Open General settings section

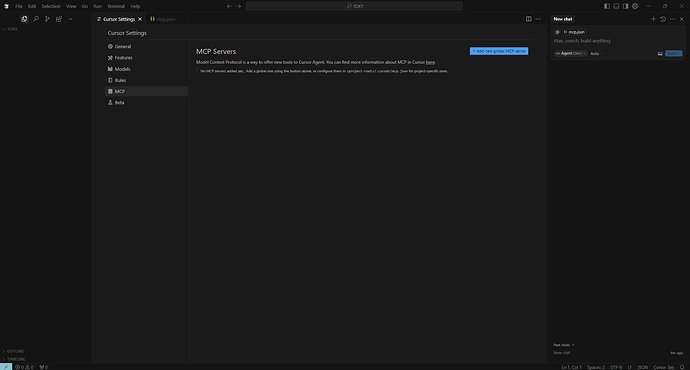(x=147, y=46)
